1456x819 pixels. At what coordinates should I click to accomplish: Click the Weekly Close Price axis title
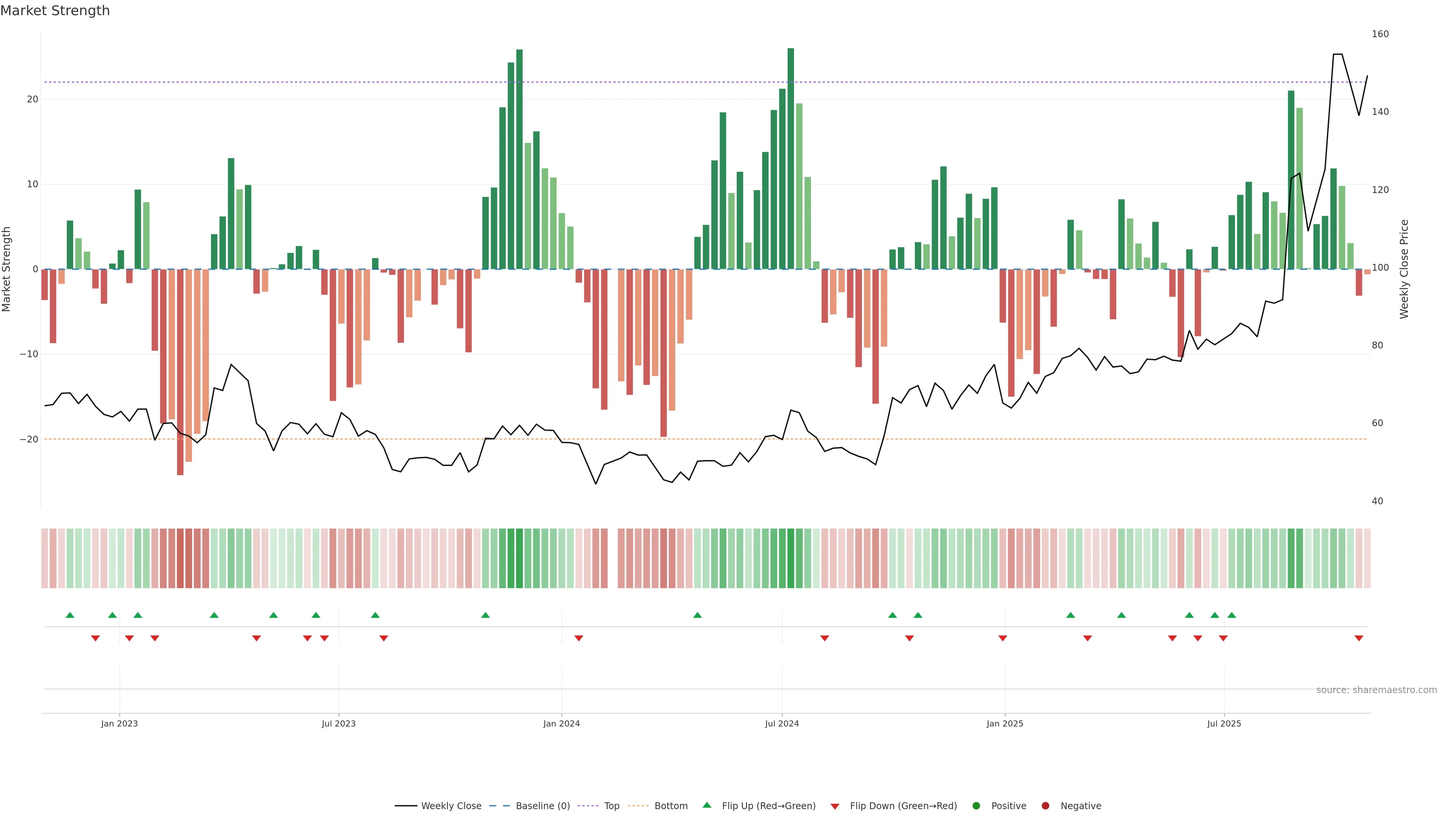coord(1404,269)
